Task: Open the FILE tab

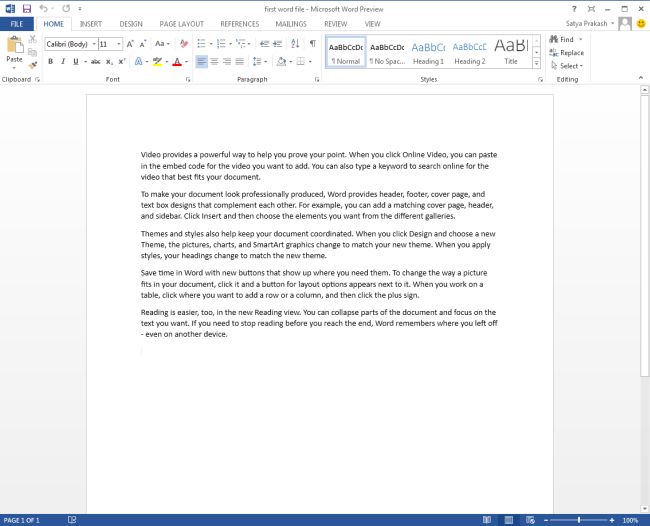Action: click(x=17, y=24)
